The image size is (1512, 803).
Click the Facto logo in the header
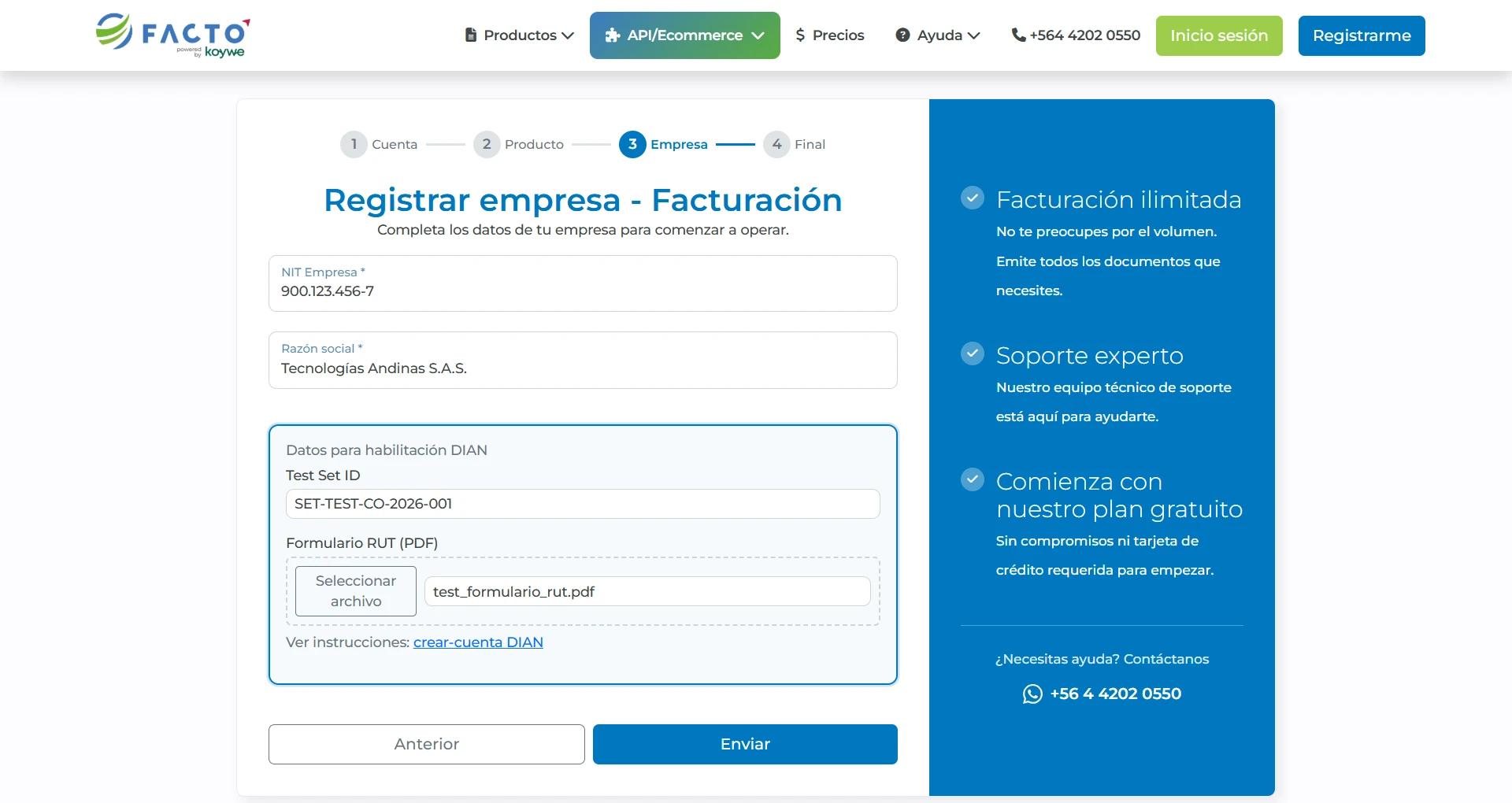click(x=172, y=35)
